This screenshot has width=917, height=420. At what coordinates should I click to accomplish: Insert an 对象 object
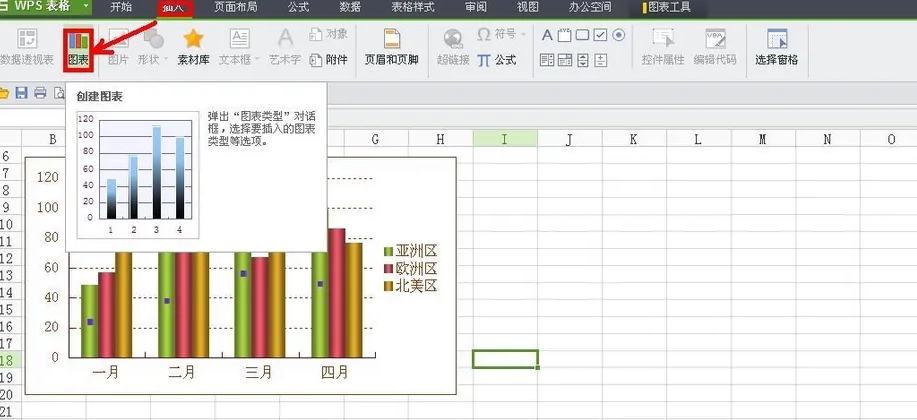coord(329,34)
